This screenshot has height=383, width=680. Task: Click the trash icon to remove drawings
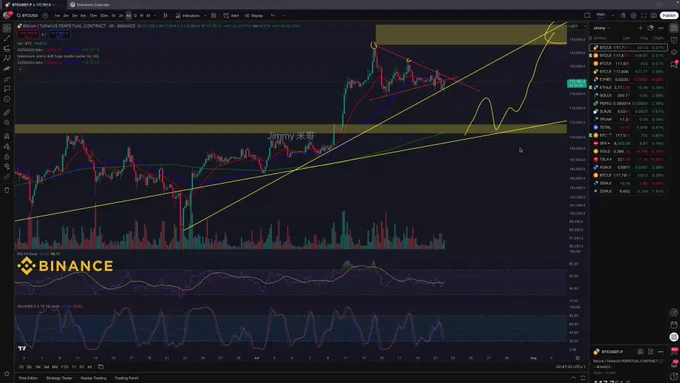7,190
